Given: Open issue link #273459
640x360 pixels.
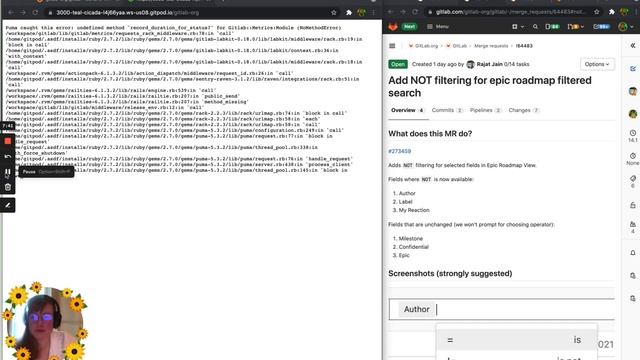Looking at the screenshot, I should point(399,151).
